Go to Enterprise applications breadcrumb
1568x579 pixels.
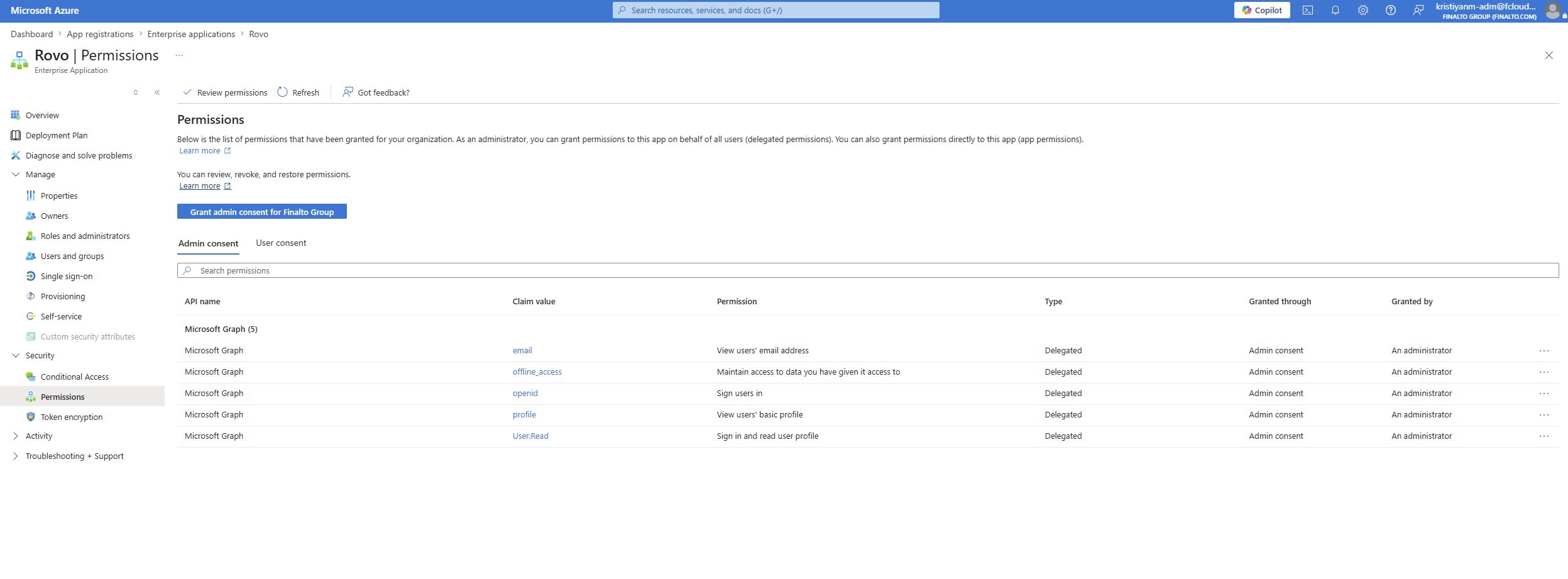tap(191, 34)
